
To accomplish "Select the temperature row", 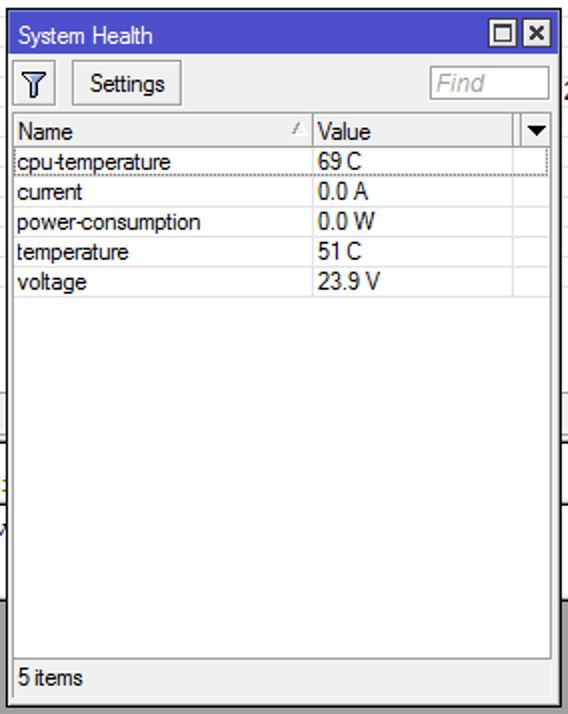I will pyautogui.click(x=281, y=252).
